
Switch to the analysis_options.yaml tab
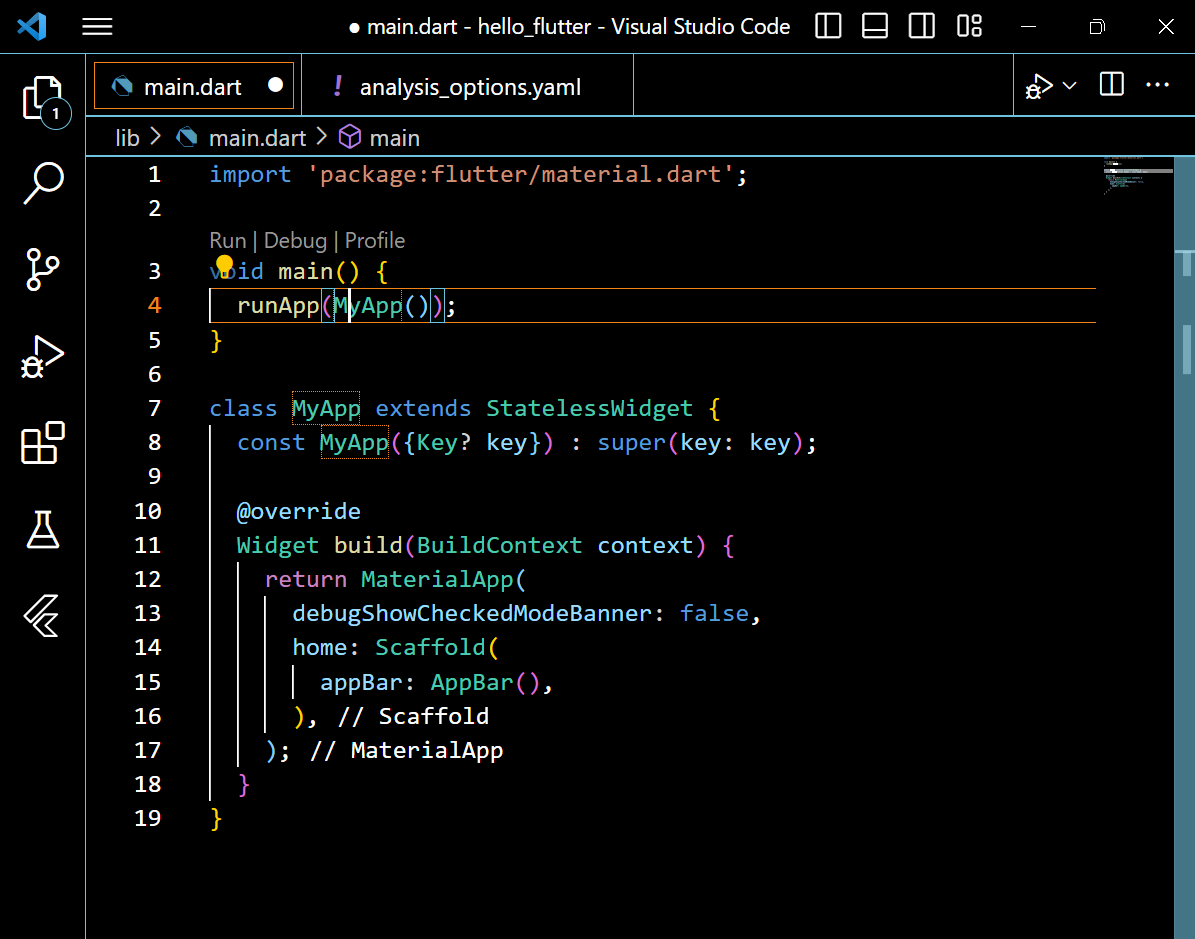pyautogui.click(x=468, y=86)
